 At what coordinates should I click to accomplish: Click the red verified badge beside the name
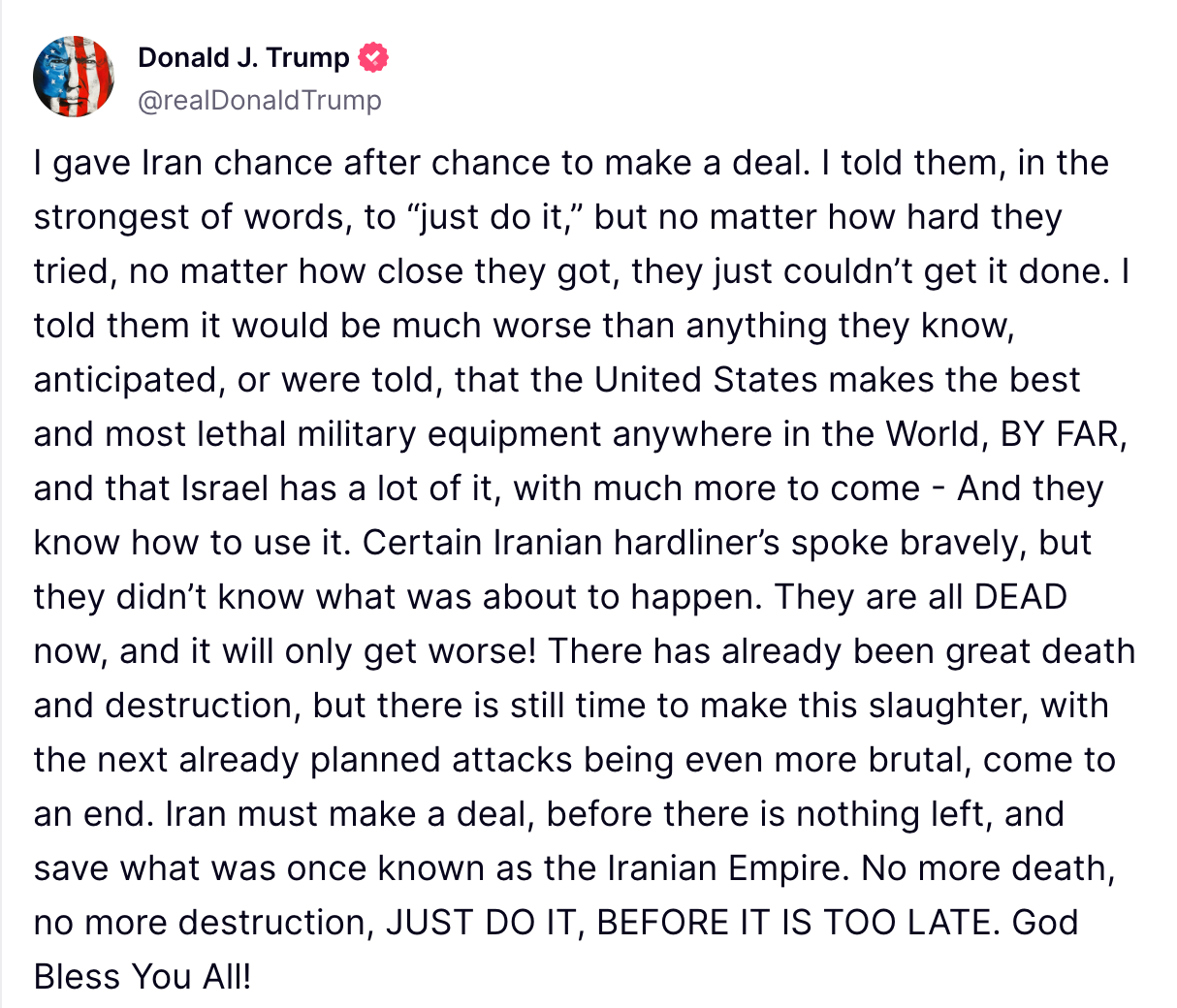373,58
